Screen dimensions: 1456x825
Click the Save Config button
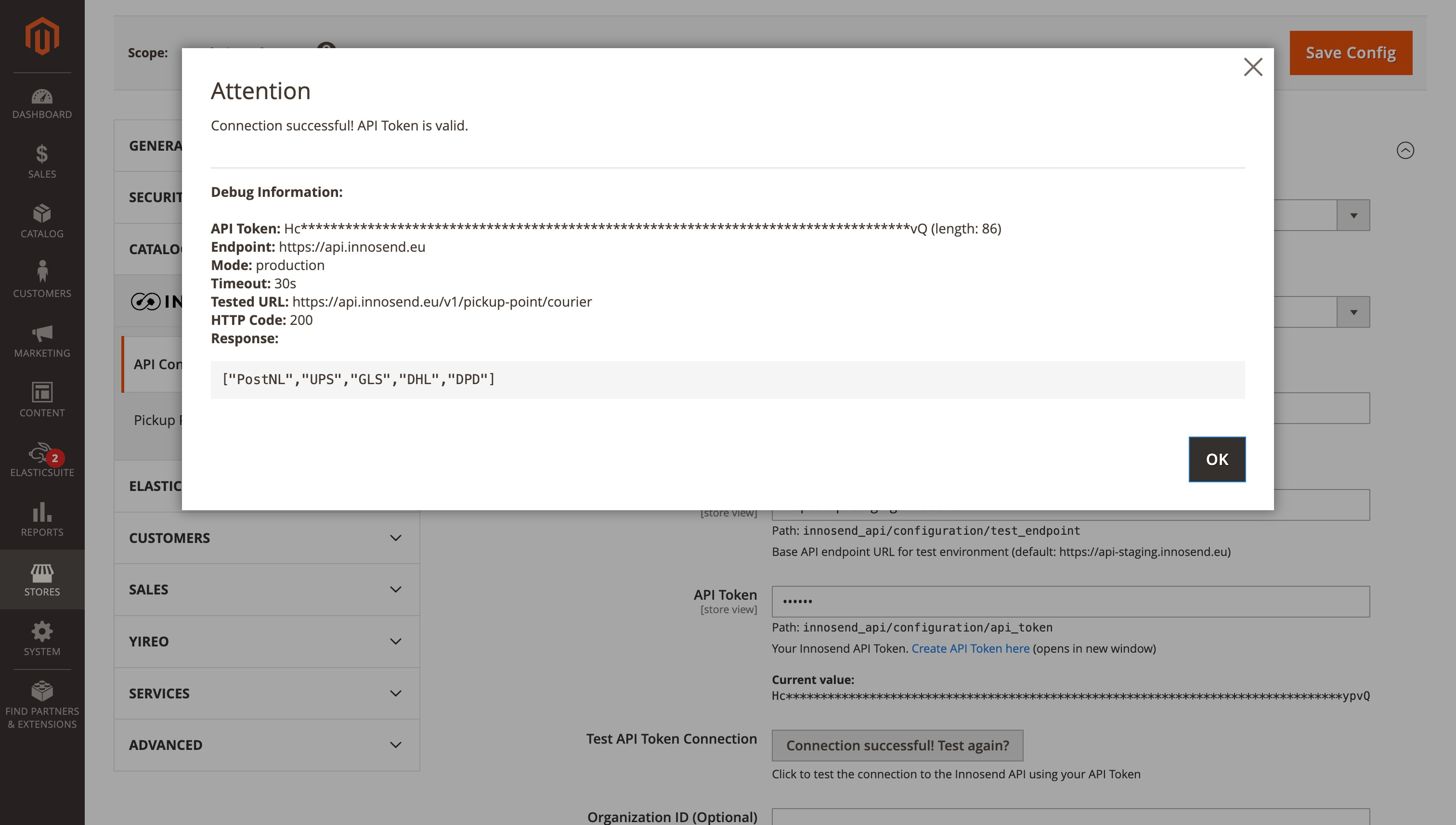(x=1351, y=52)
